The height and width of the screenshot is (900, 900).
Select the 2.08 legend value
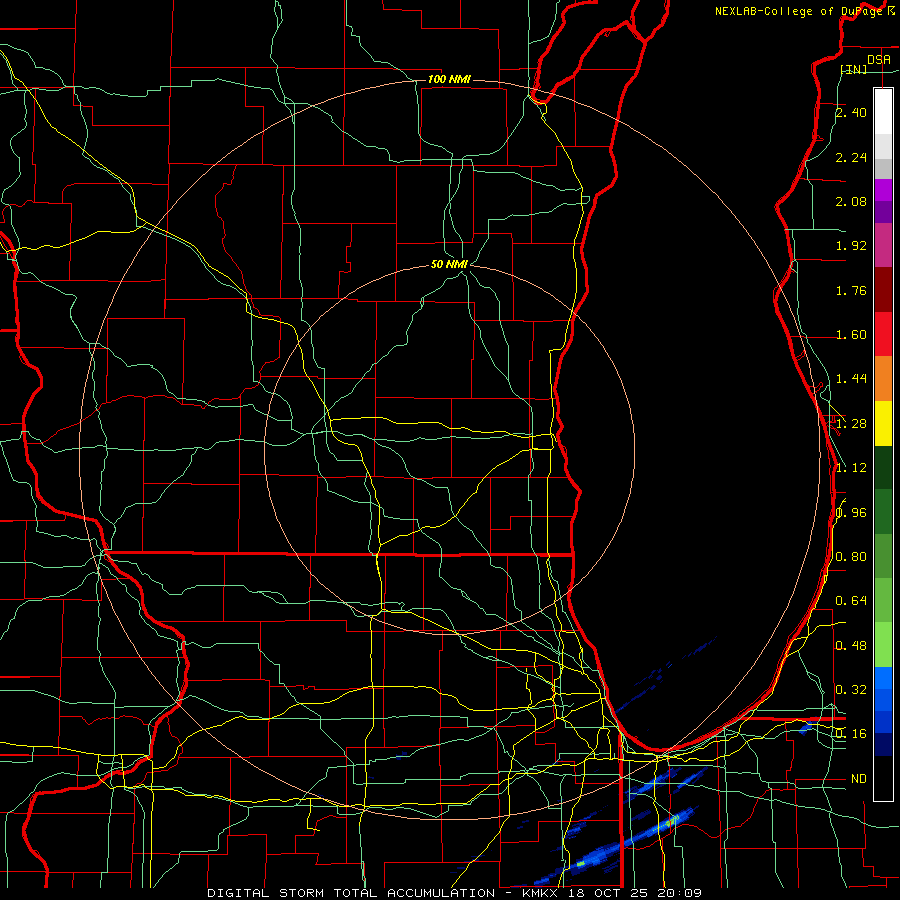pos(851,201)
